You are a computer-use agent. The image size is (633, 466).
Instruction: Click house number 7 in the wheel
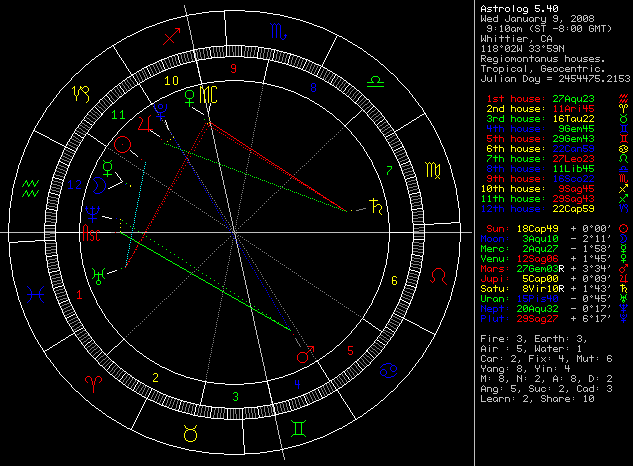[389, 169]
